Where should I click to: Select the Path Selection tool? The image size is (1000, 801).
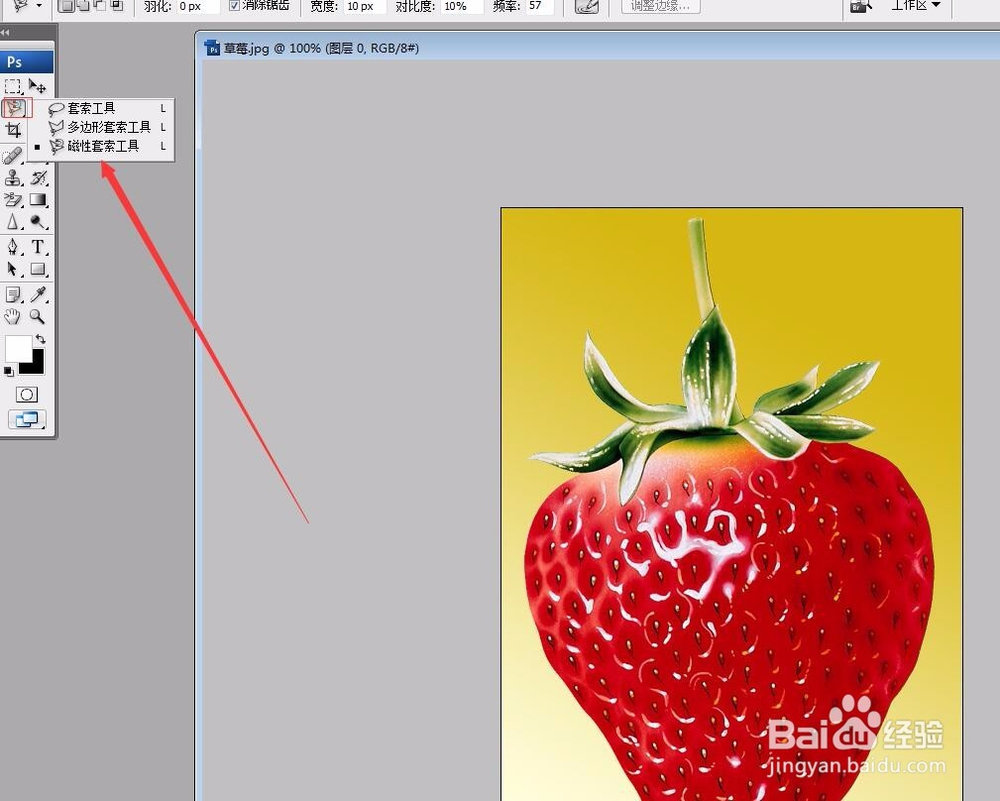pos(13,269)
